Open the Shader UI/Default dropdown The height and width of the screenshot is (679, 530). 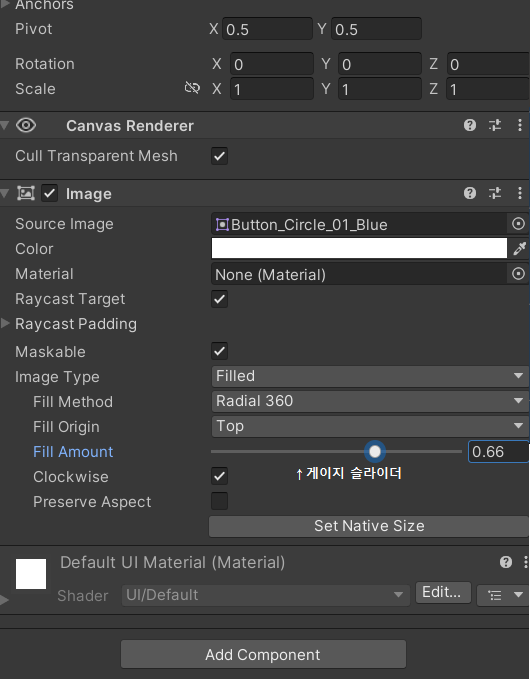(x=265, y=595)
